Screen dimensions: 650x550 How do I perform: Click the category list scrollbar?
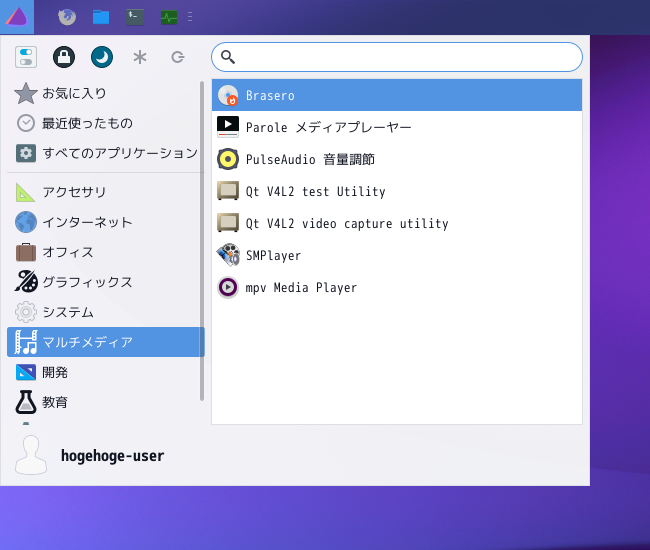coord(202,241)
